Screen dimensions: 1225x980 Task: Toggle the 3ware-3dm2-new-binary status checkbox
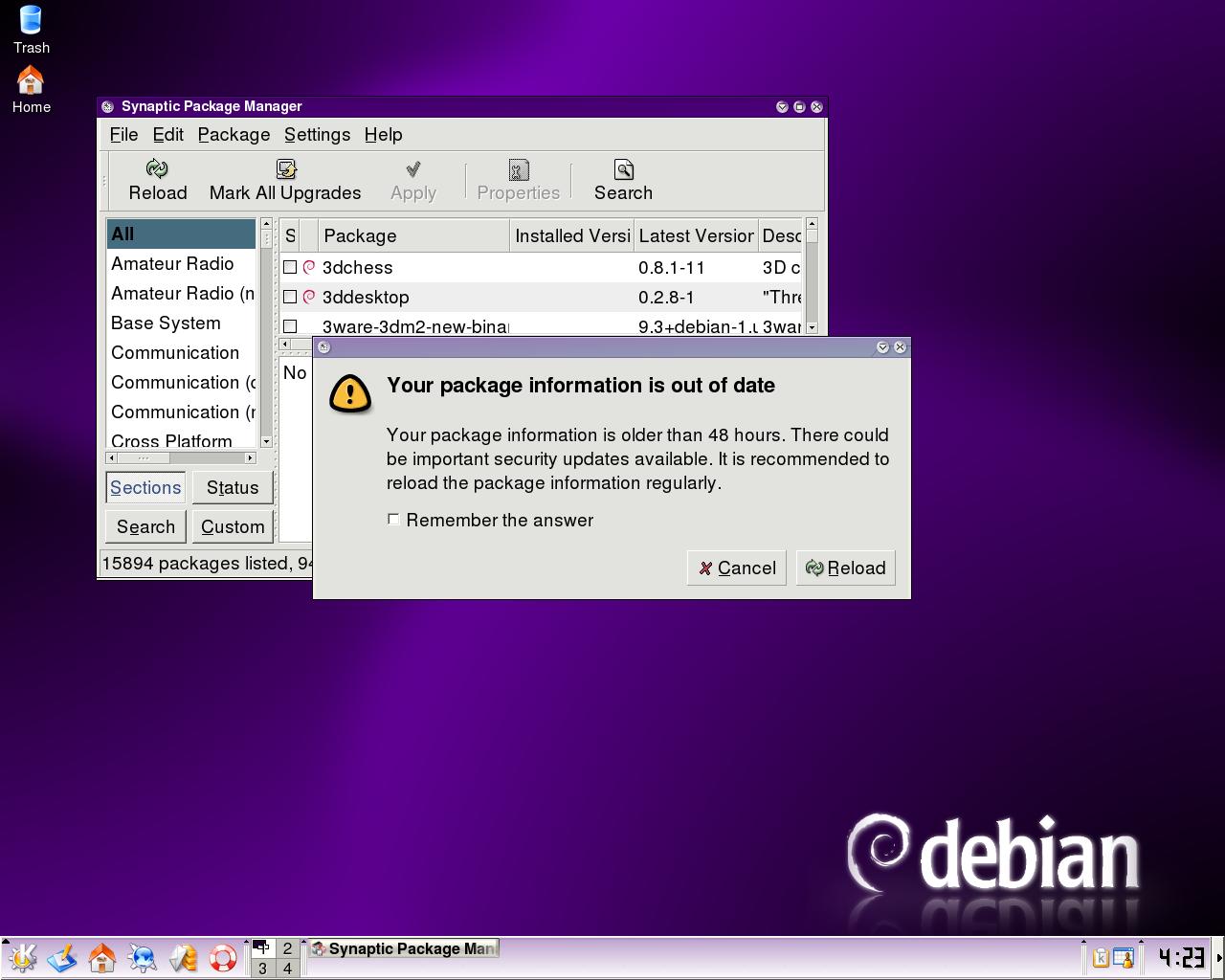point(290,326)
